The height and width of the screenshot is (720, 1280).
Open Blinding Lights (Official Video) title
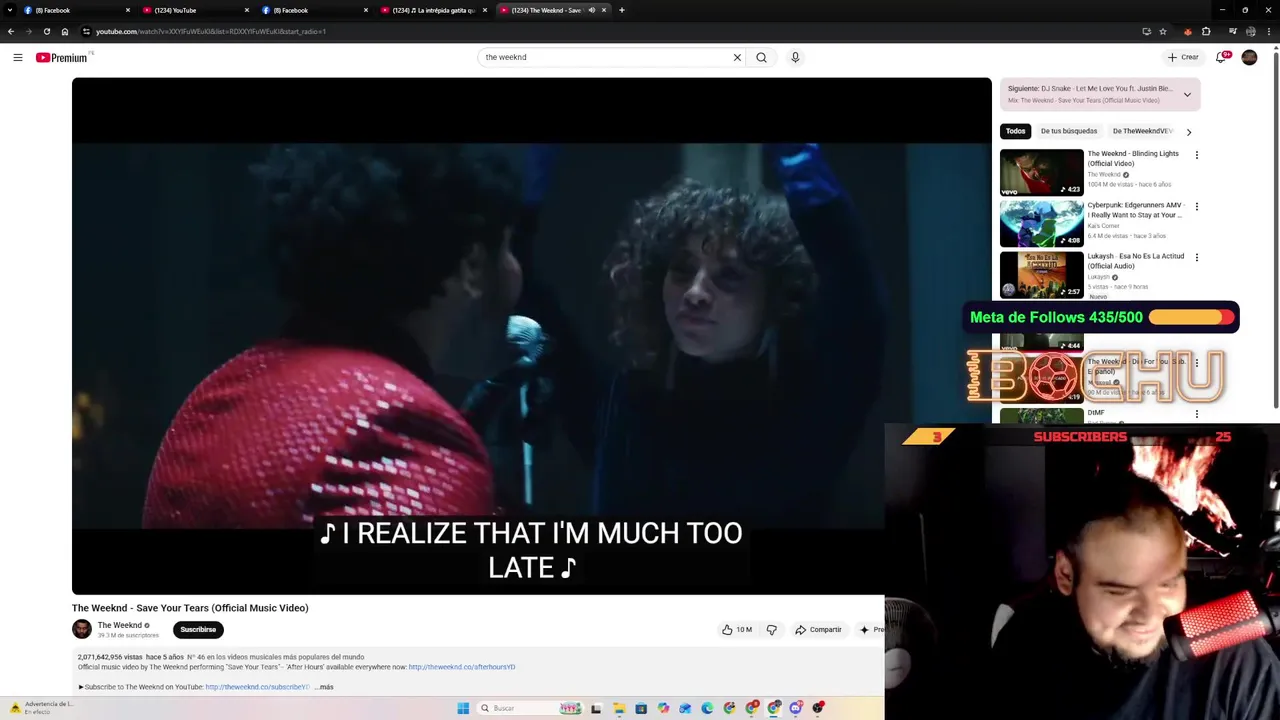1133,158
